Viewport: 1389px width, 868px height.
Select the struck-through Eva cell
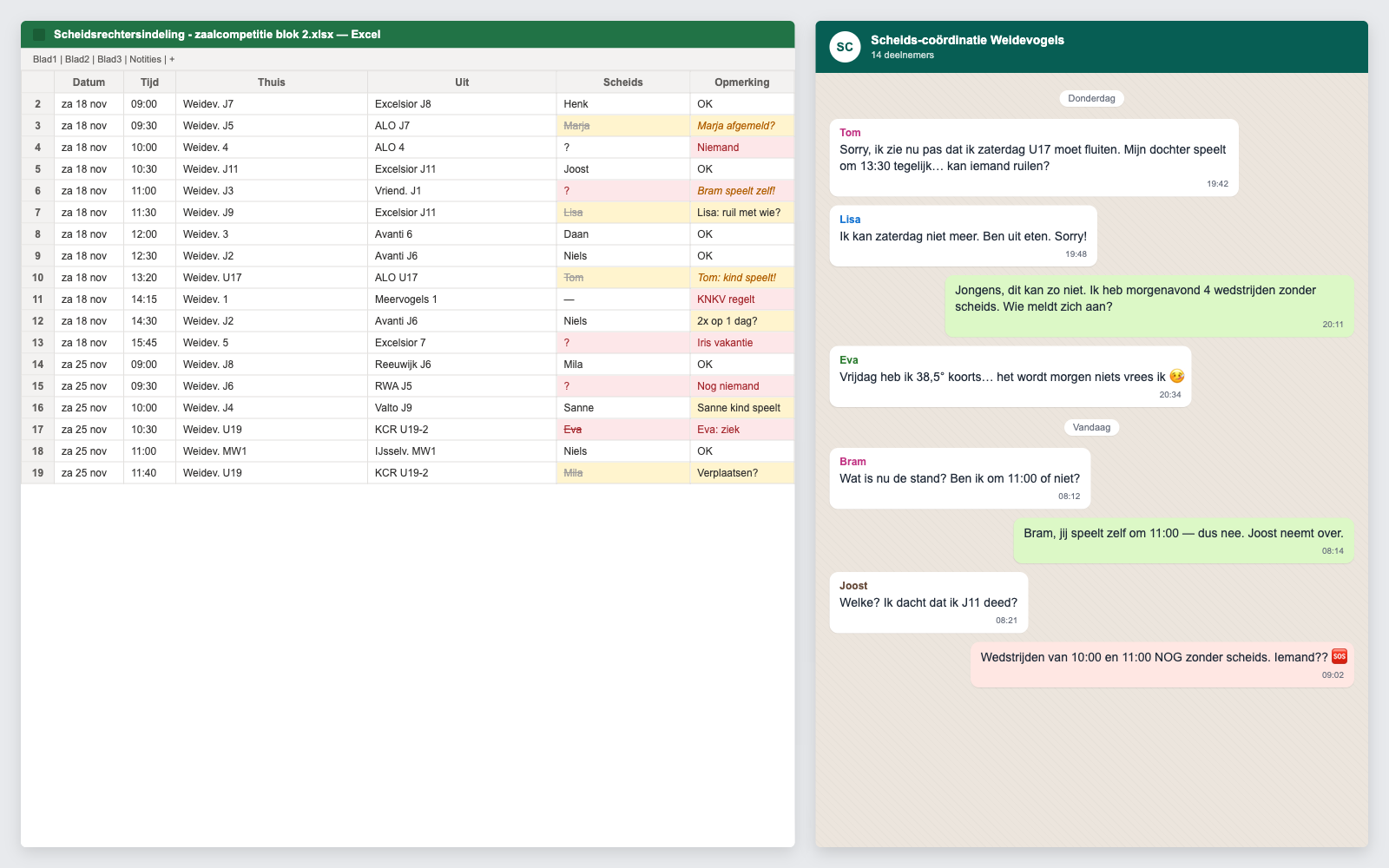[x=623, y=430]
